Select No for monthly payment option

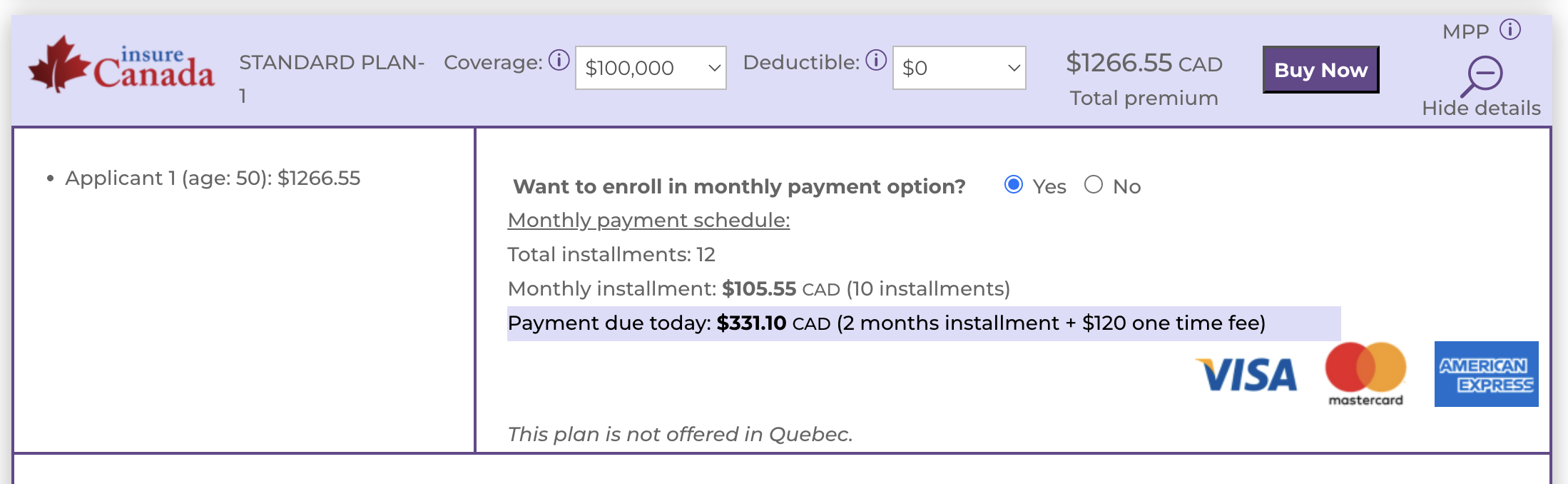pyautogui.click(x=1094, y=185)
